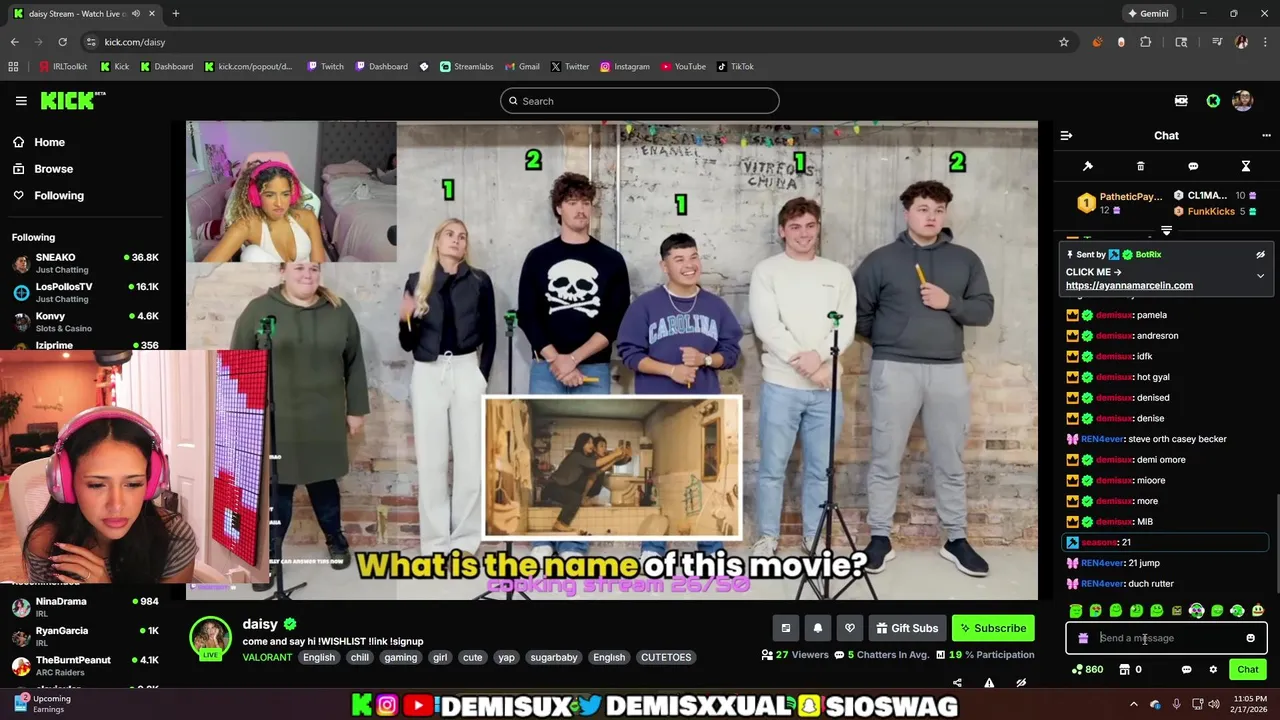Open Konvy's channel from Following
This screenshot has height=720, width=1280.
point(85,321)
